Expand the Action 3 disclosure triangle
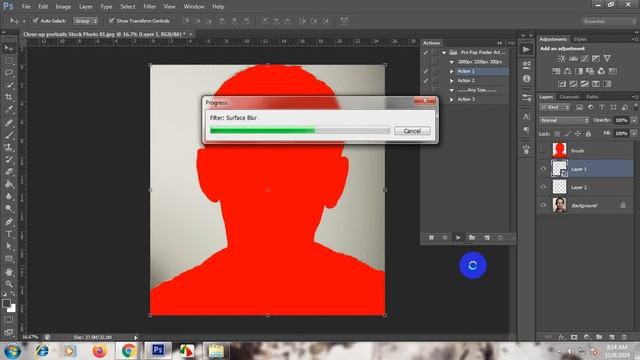Screen dimensions: 640x360 click(x=451, y=100)
